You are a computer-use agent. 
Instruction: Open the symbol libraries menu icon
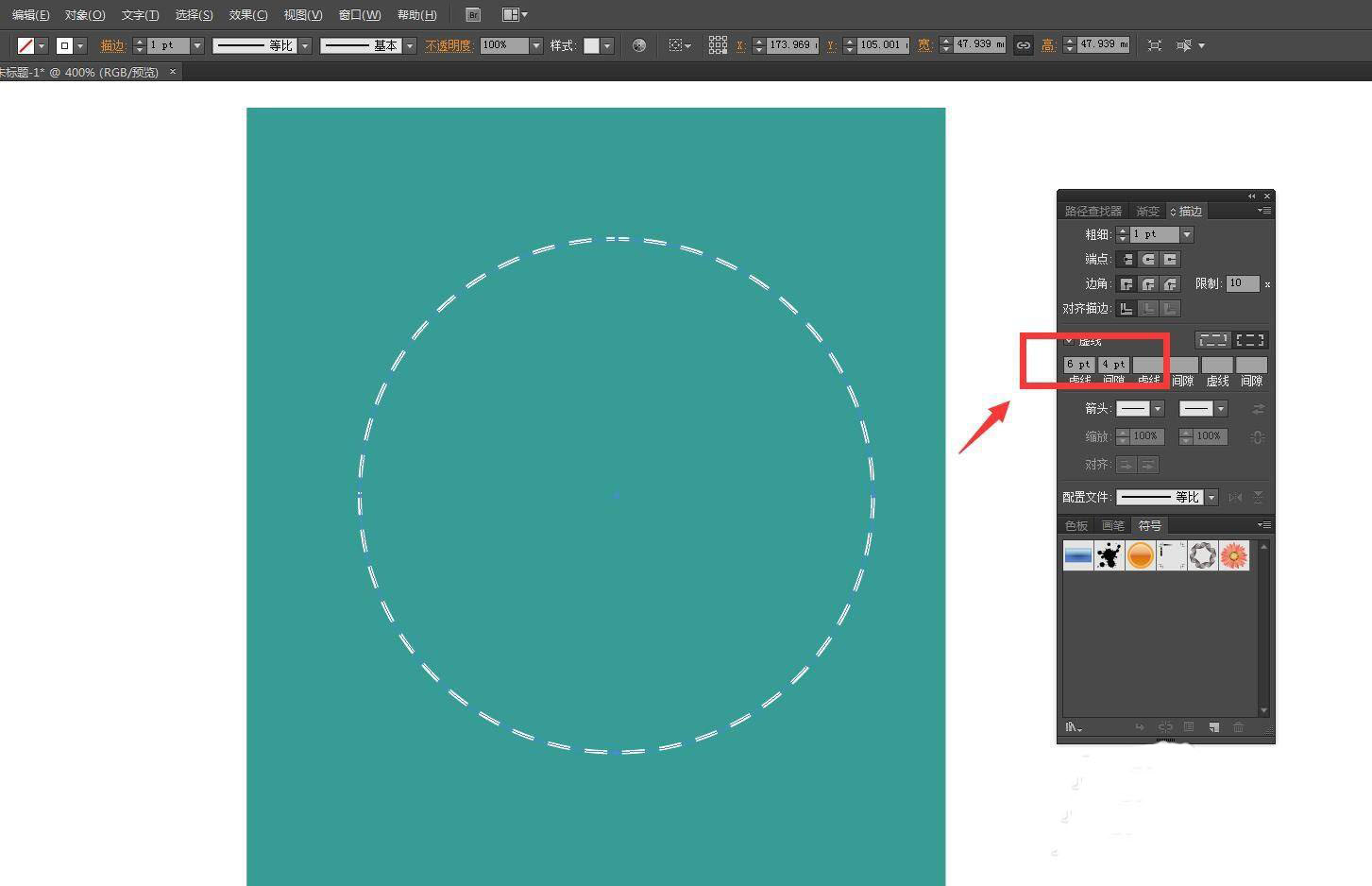[1074, 727]
